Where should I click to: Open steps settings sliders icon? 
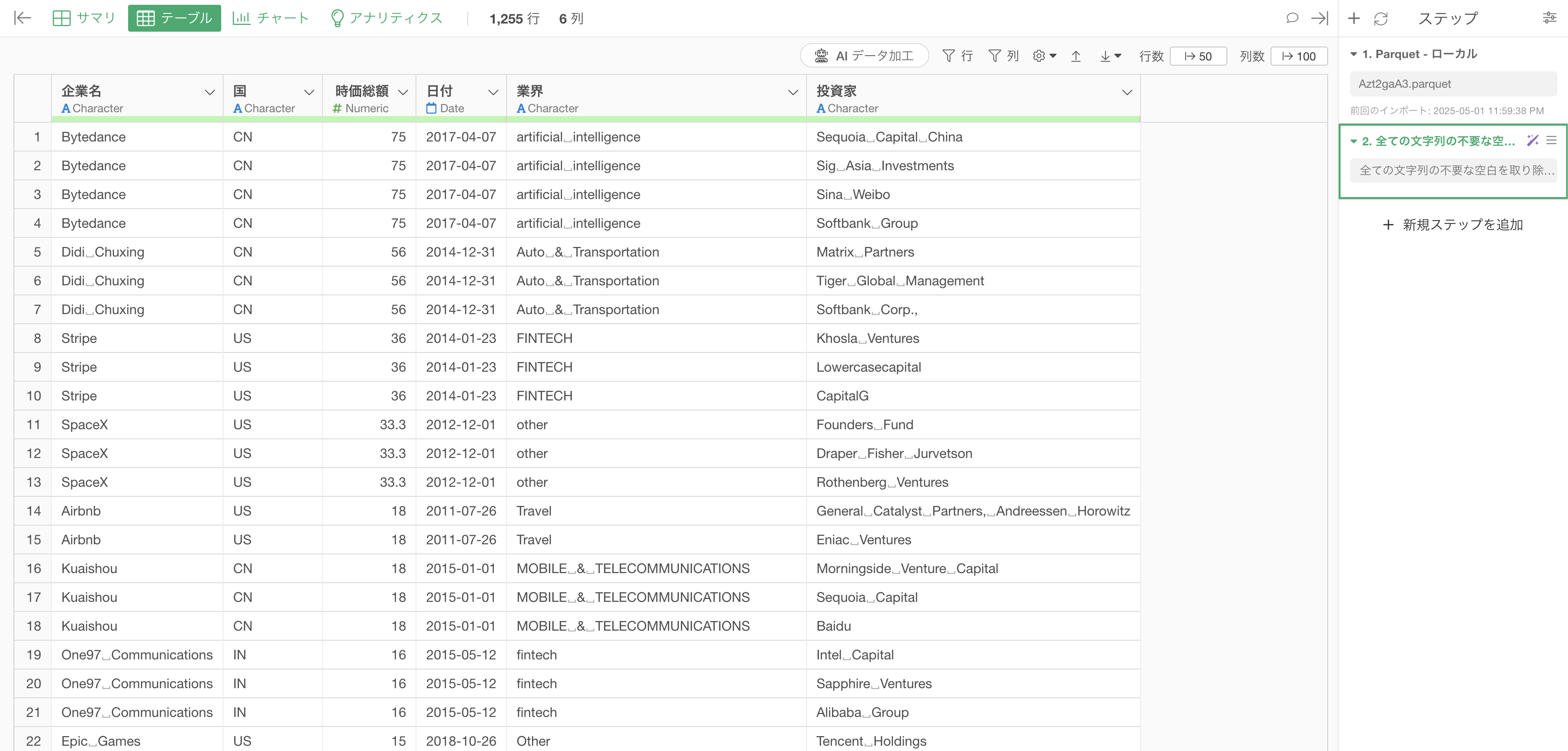pos(1549,18)
